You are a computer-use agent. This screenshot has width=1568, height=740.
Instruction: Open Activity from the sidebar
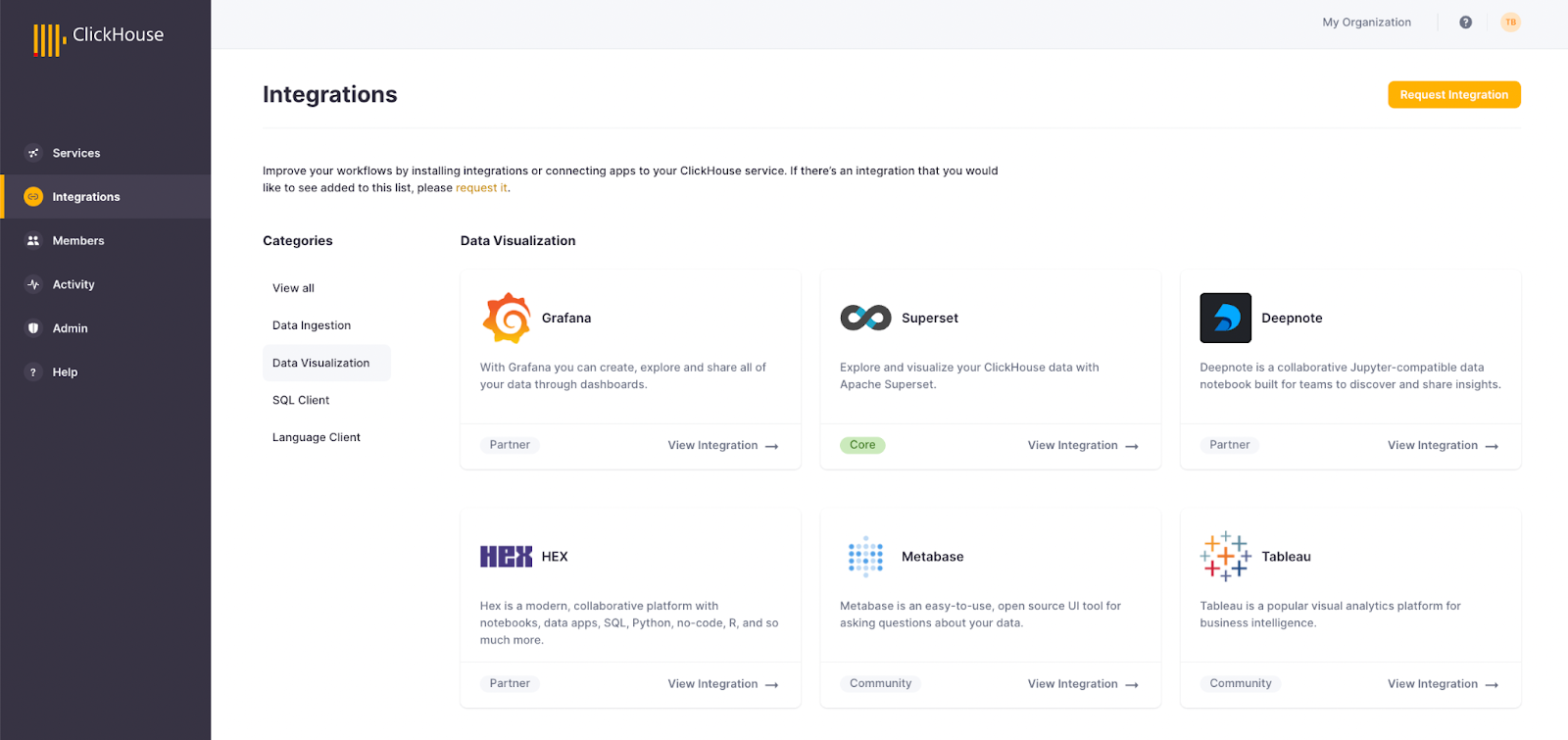(x=73, y=285)
